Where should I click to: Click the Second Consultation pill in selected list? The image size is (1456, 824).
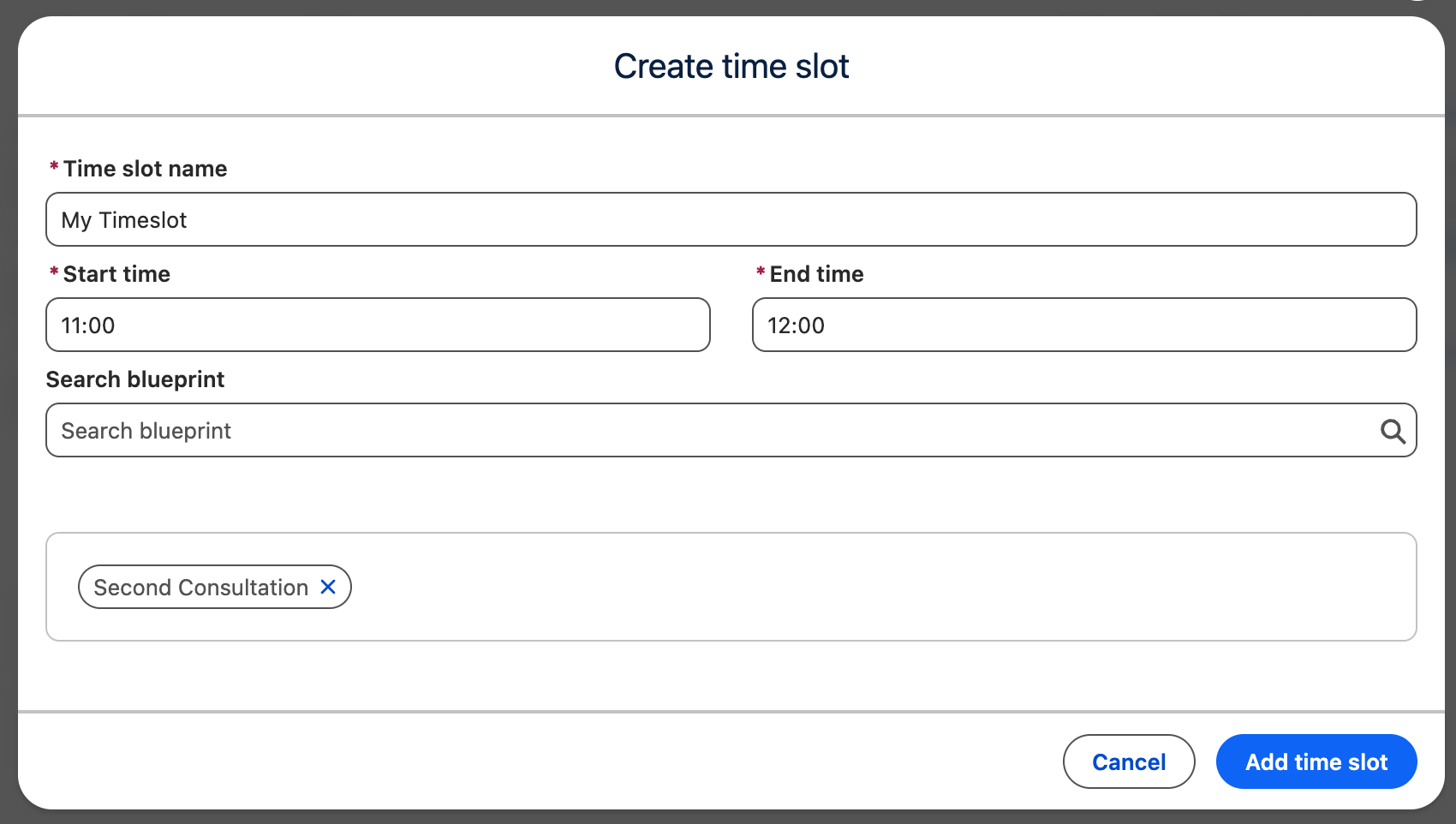point(197,587)
